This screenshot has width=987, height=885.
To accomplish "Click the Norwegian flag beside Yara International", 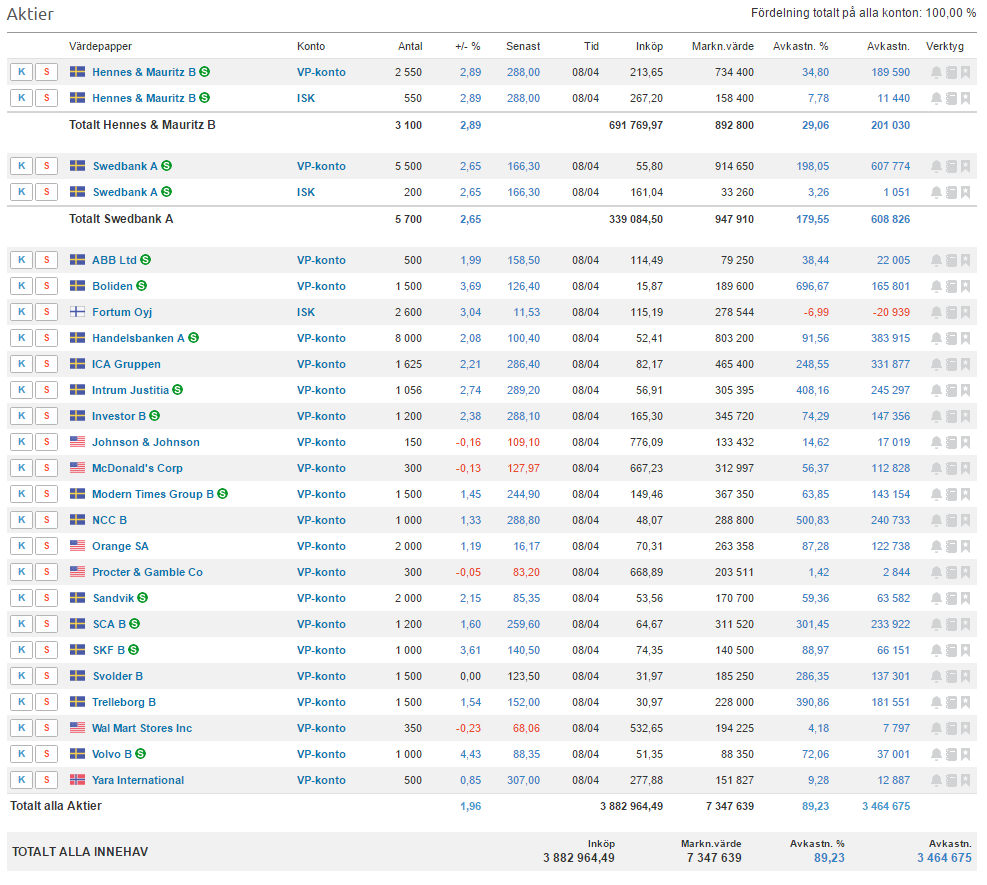I will point(77,780).
